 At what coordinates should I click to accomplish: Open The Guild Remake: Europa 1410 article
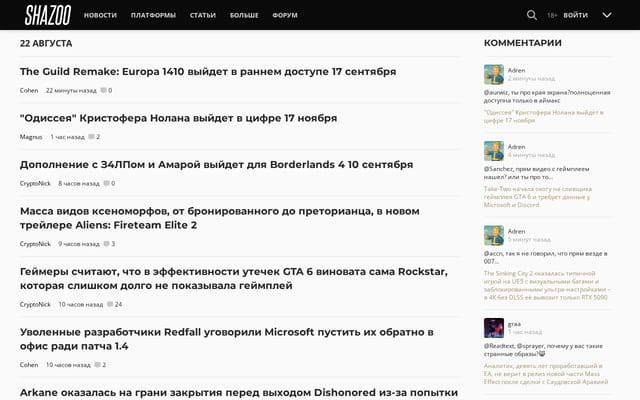[208, 71]
